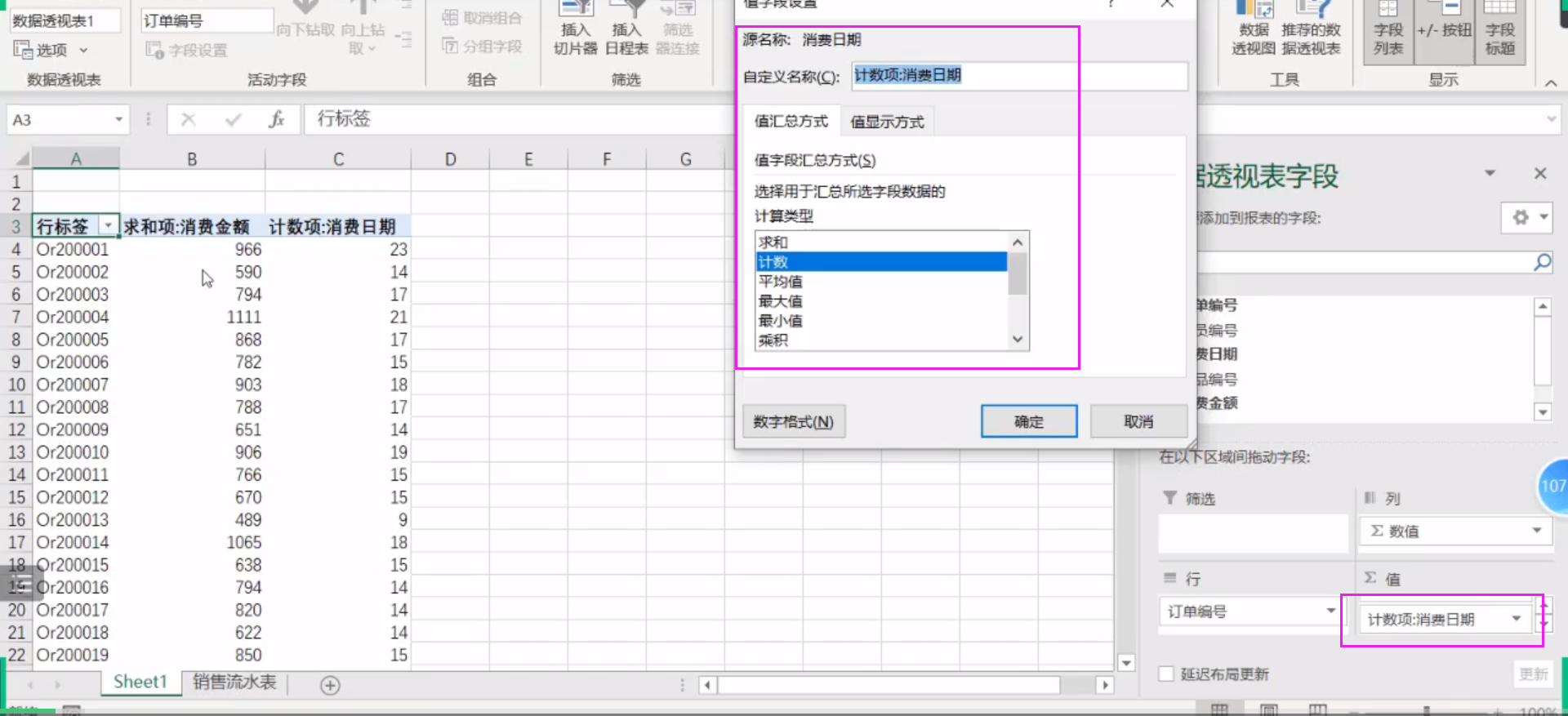The image size is (1568, 716).
Task: Click Insert Timeline icon in ribbon
Action: point(626,29)
